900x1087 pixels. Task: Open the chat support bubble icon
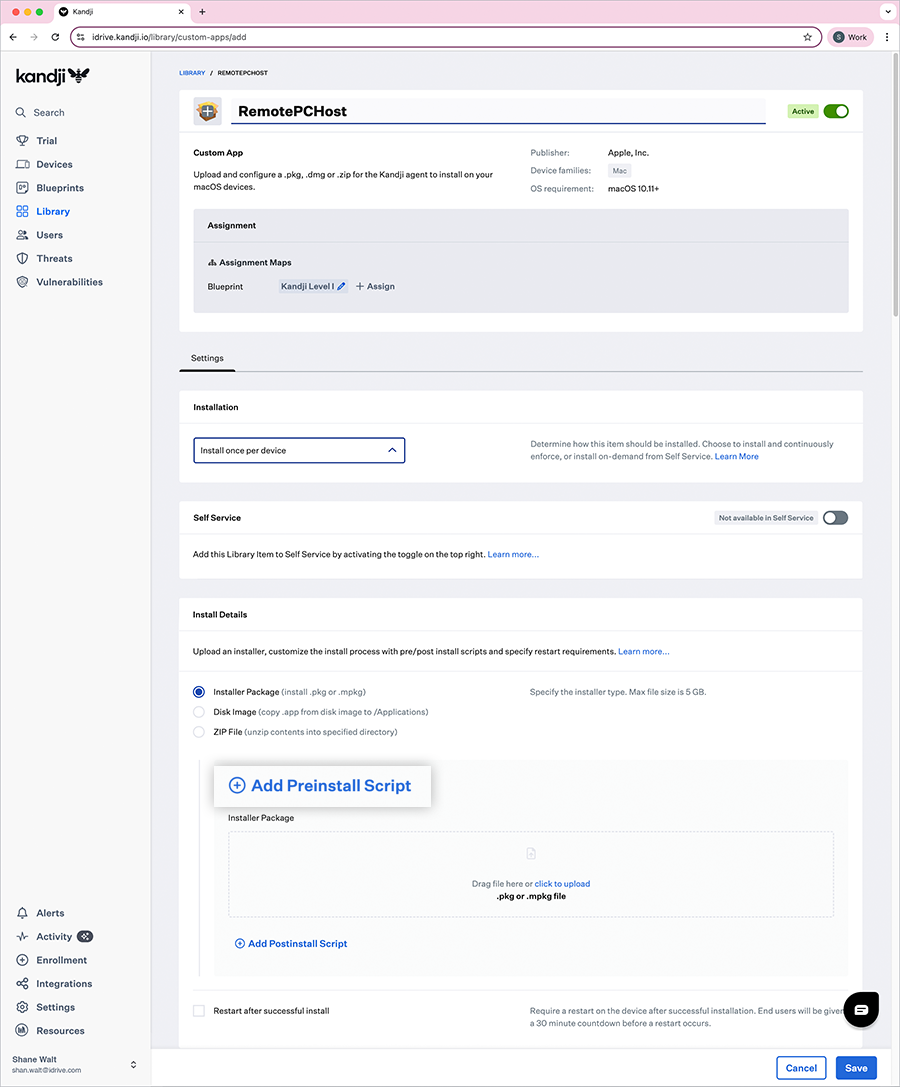tap(860, 1010)
